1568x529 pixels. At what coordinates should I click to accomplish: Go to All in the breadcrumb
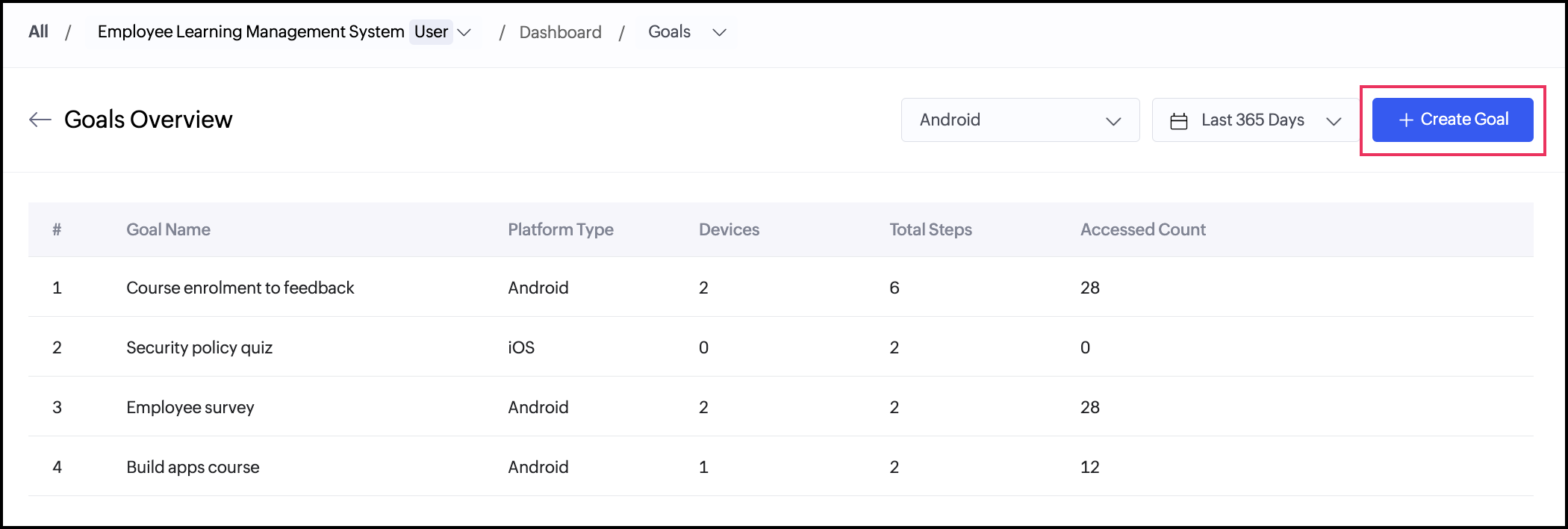point(38,31)
